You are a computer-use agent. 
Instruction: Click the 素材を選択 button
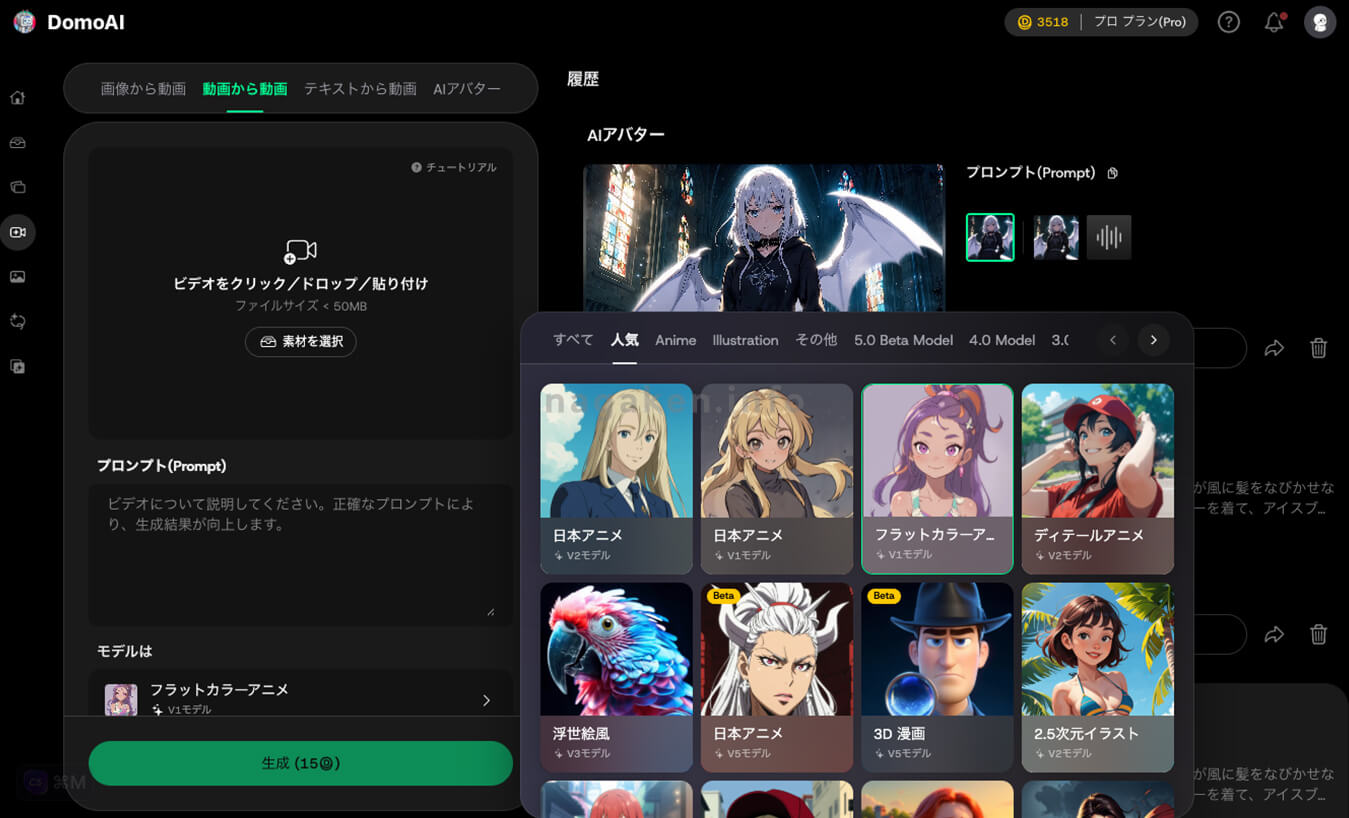[x=300, y=342]
